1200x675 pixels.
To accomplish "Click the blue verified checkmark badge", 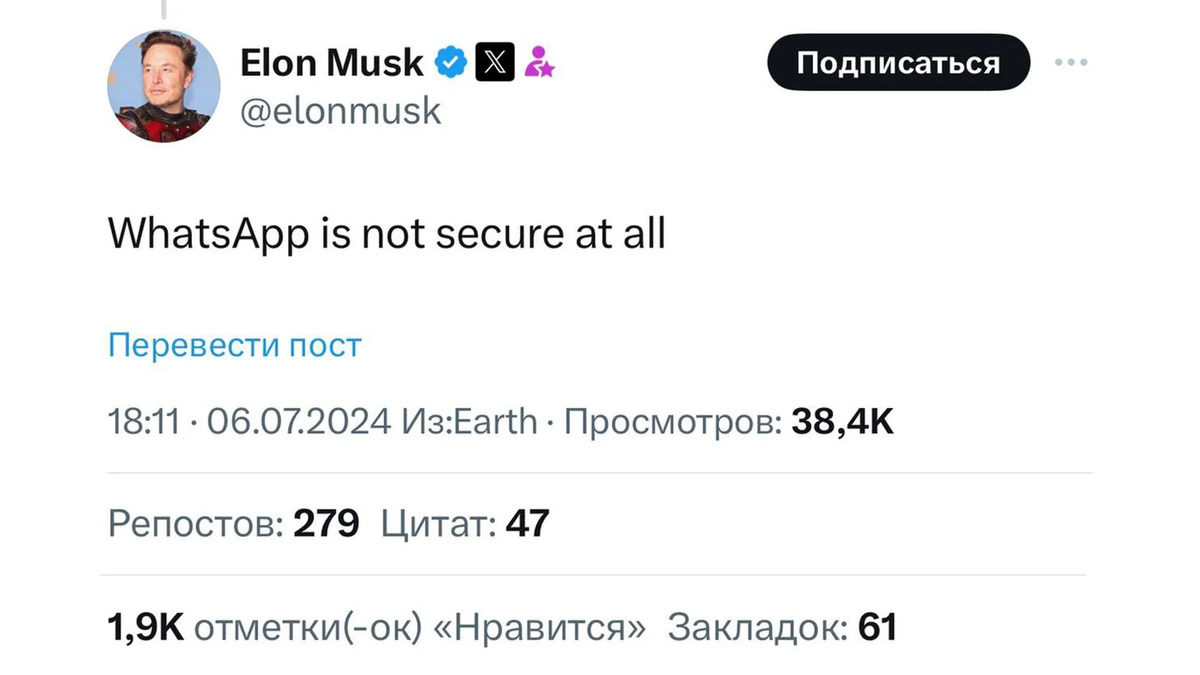I will point(451,63).
